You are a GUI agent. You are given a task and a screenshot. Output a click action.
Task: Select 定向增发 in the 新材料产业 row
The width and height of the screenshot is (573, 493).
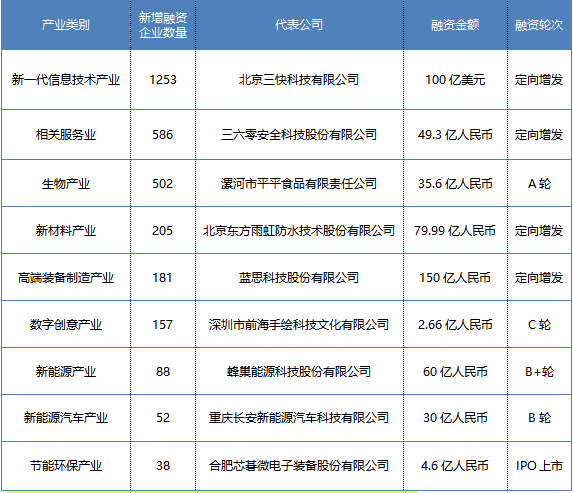pos(539,231)
